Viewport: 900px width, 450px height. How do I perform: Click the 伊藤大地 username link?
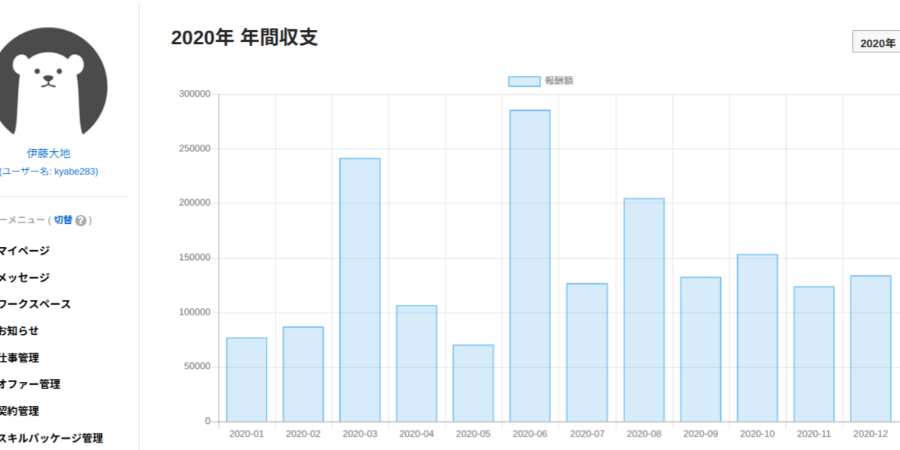(x=48, y=154)
